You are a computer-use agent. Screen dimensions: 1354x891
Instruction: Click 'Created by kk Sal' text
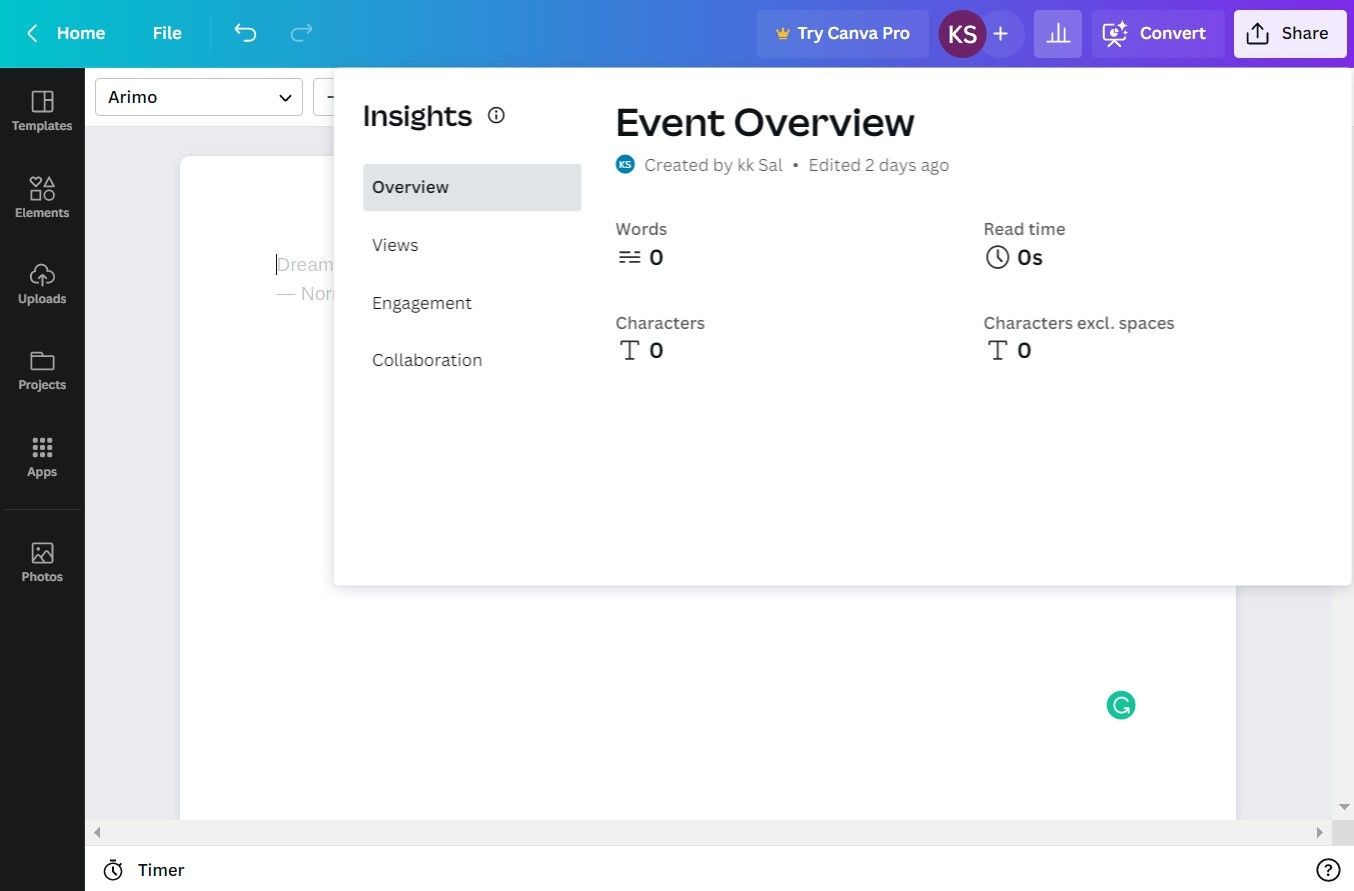pyautogui.click(x=713, y=165)
